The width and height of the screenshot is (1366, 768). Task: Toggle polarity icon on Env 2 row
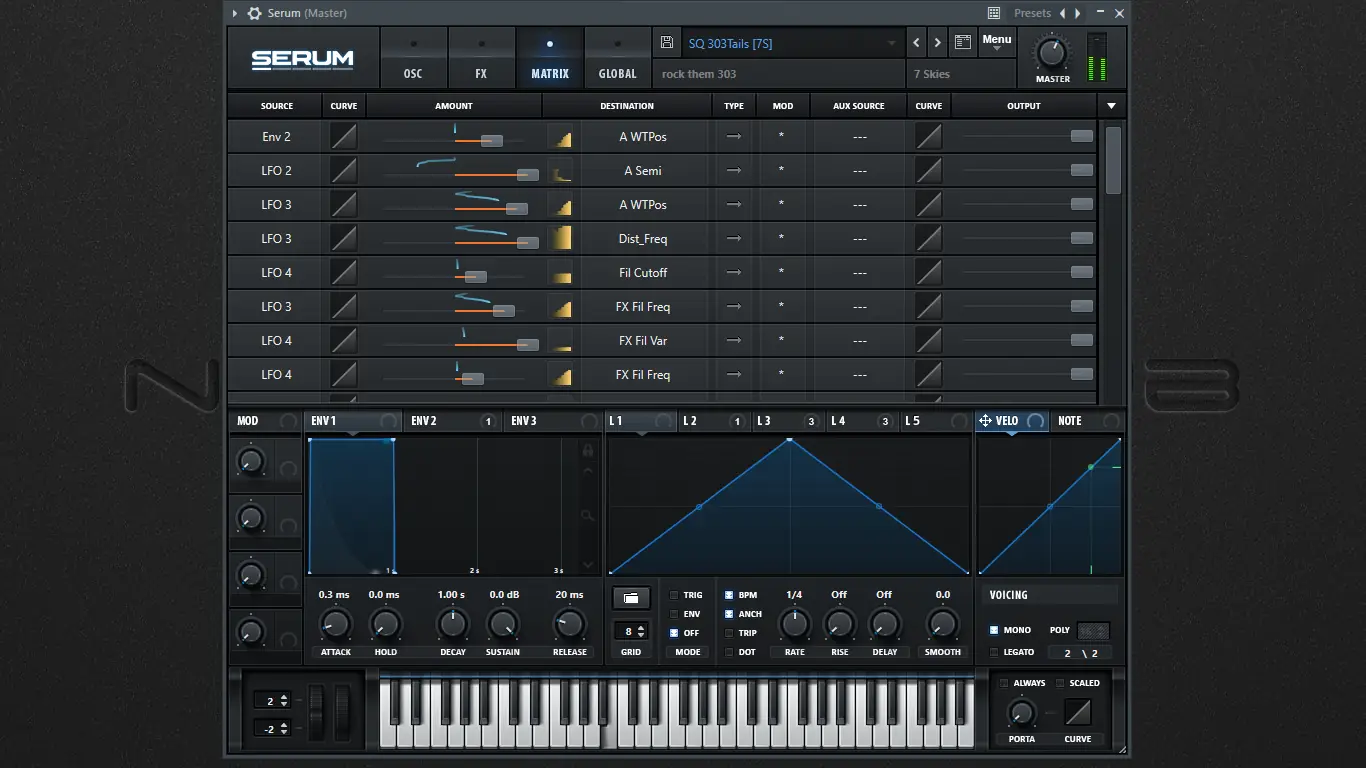[x=561, y=137]
